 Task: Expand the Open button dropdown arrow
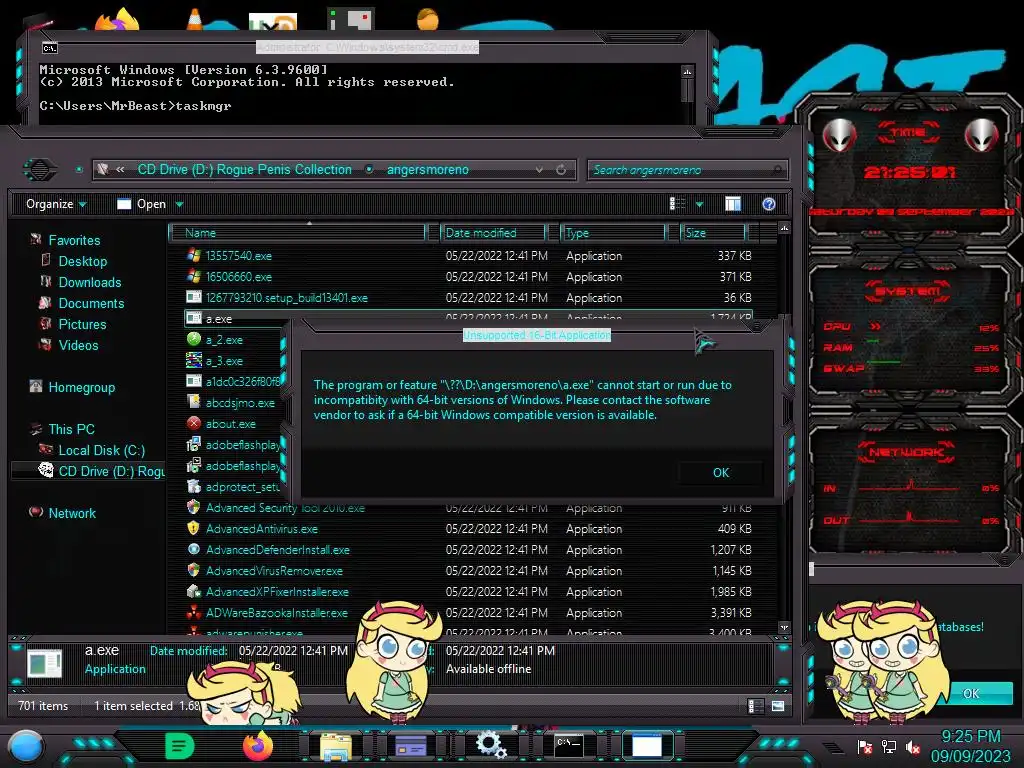180,204
